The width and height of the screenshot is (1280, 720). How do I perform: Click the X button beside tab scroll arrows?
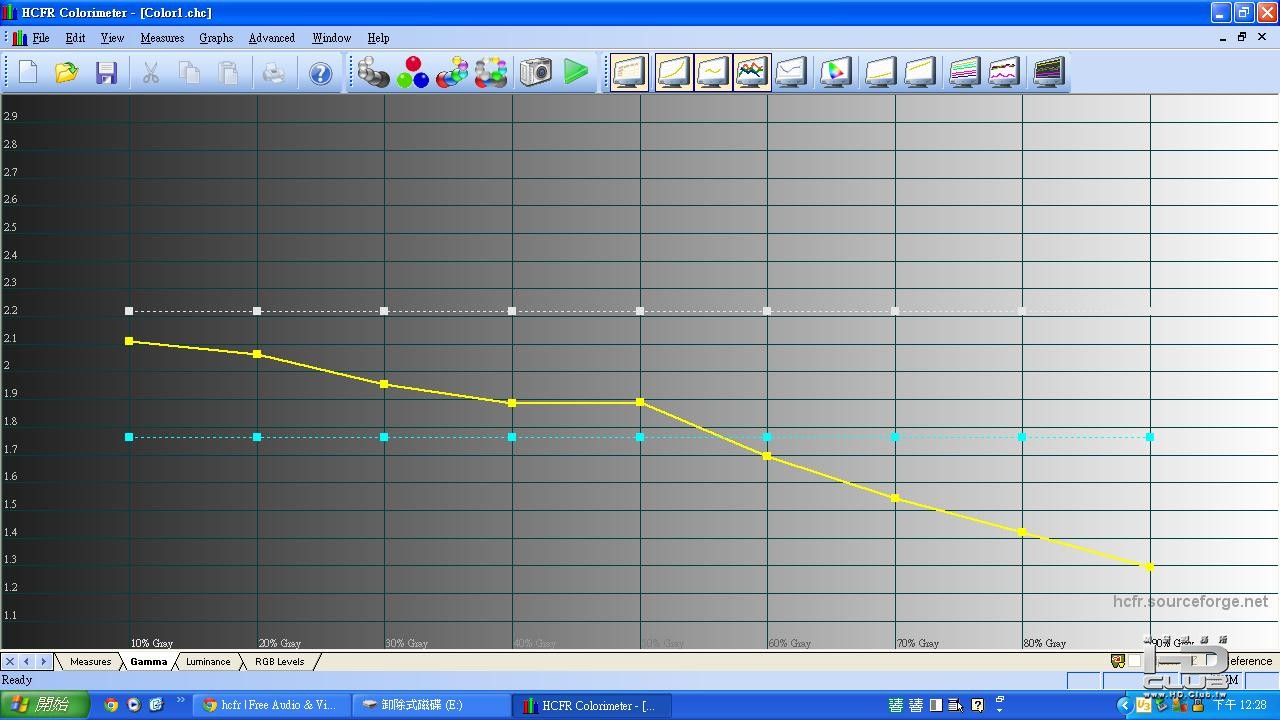tap(10, 661)
